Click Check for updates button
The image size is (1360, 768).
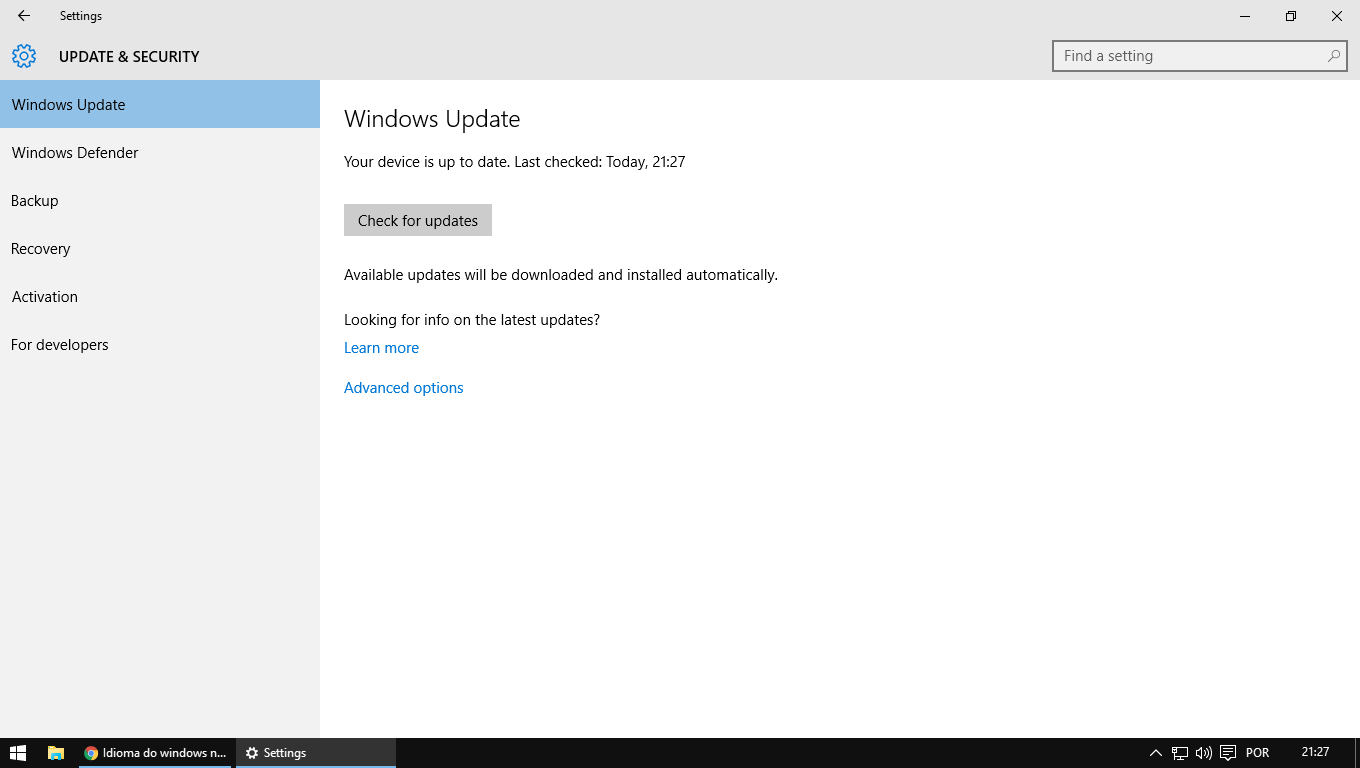pyautogui.click(x=418, y=220)
